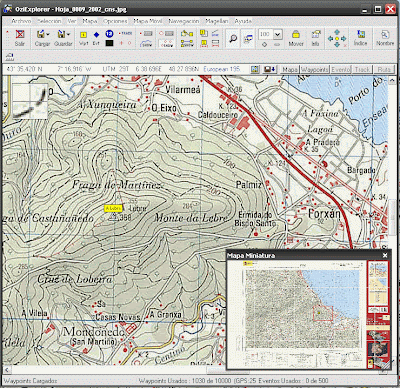The width and height of the screenshot is (400, 388).
Task: Open the Mapa menu
Action: coord(90,21)
